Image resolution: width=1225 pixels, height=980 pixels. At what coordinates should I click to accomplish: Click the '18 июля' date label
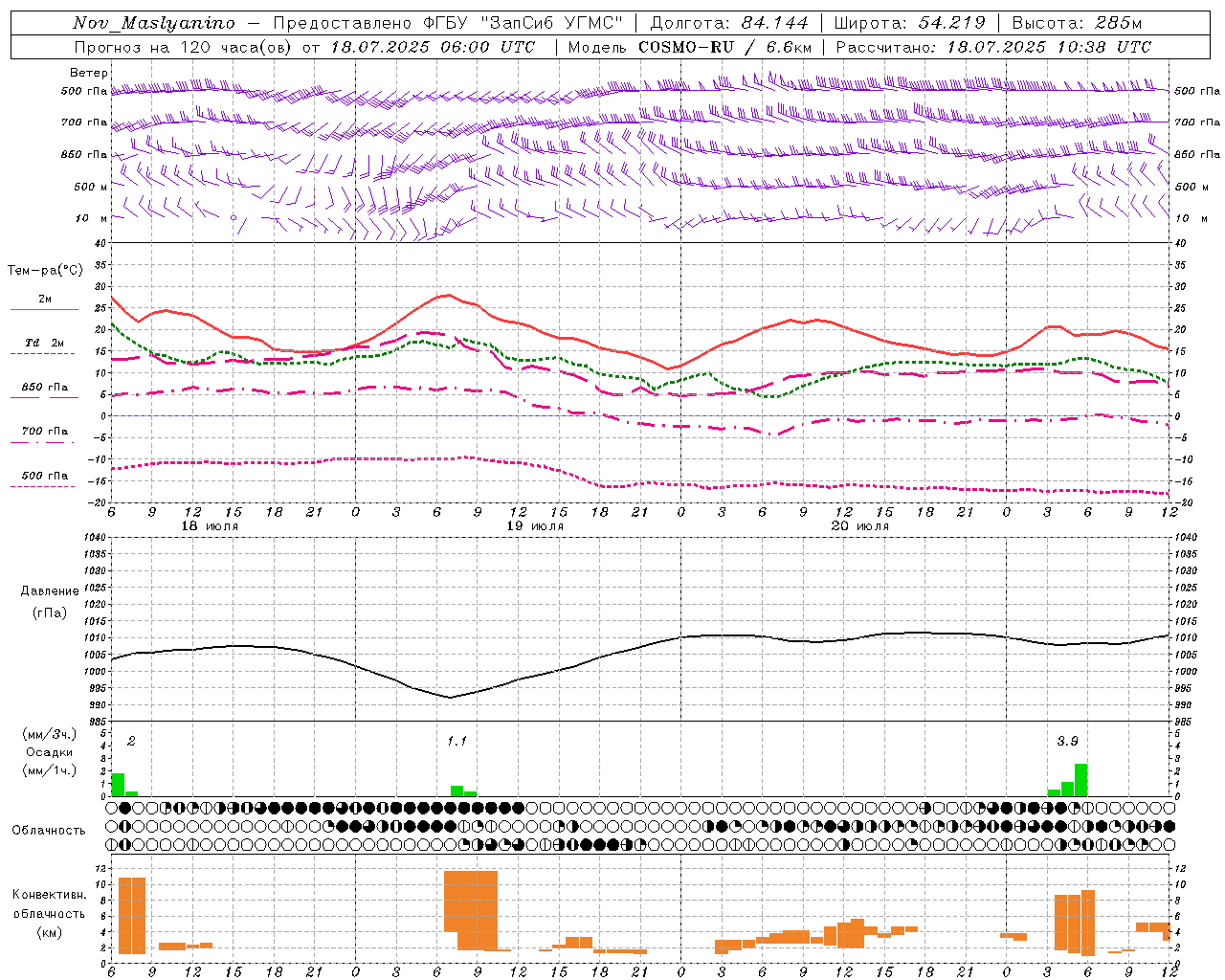[x=210, y=526]
